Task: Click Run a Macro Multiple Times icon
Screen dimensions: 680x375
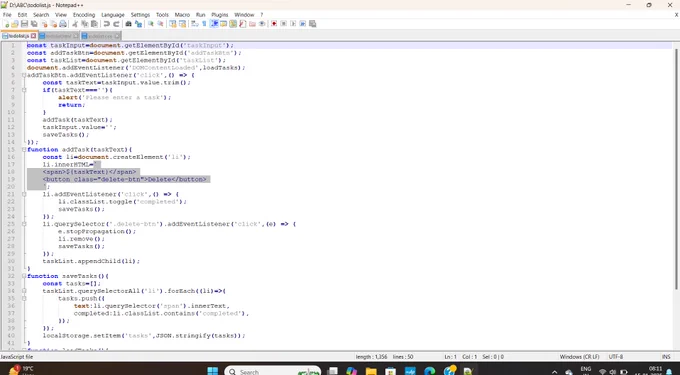Action: coord(303,23)
